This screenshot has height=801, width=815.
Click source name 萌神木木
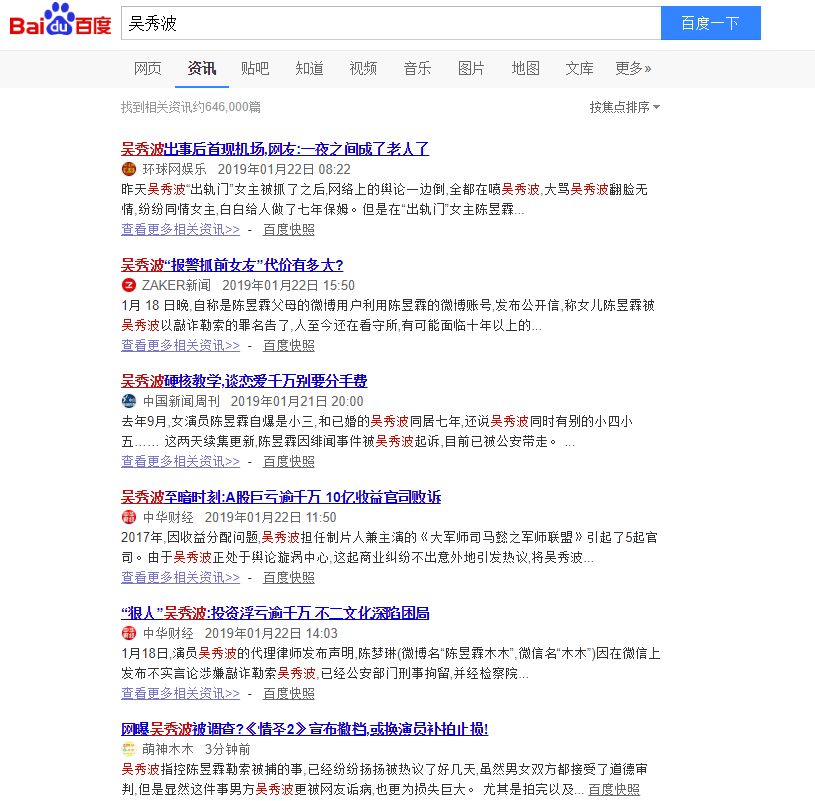tap(167, 749)
